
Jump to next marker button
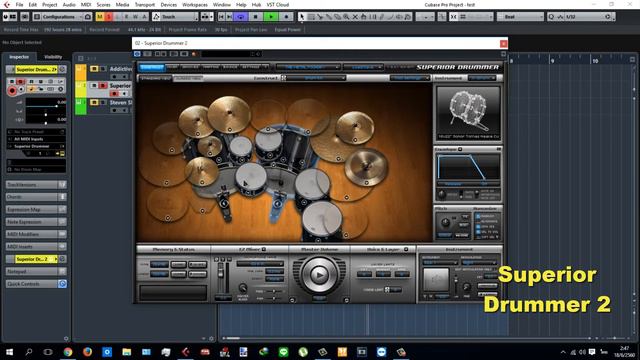229,17
